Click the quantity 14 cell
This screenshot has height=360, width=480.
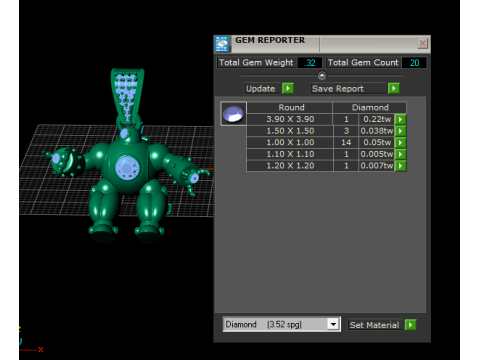[346, 143]
